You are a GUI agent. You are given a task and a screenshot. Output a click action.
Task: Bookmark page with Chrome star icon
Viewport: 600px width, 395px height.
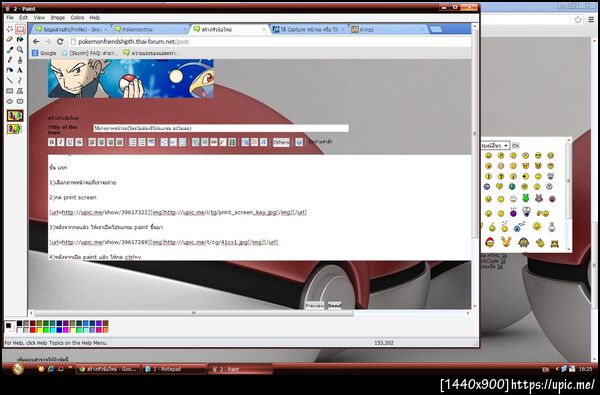pos(578,20)
